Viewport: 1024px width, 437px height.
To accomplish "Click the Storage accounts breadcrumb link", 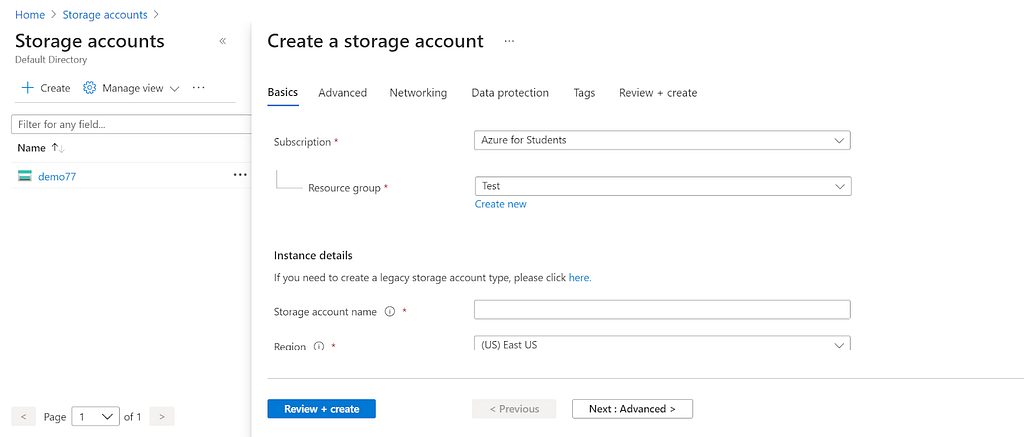I will [105, 14].
